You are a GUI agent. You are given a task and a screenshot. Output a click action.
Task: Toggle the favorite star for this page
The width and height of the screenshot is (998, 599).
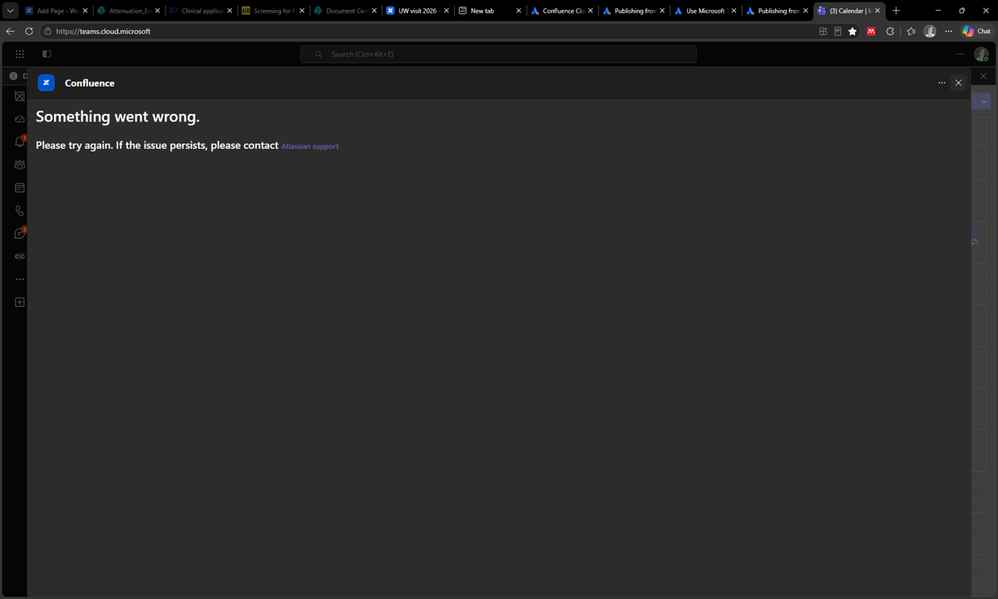coord(853,31)
